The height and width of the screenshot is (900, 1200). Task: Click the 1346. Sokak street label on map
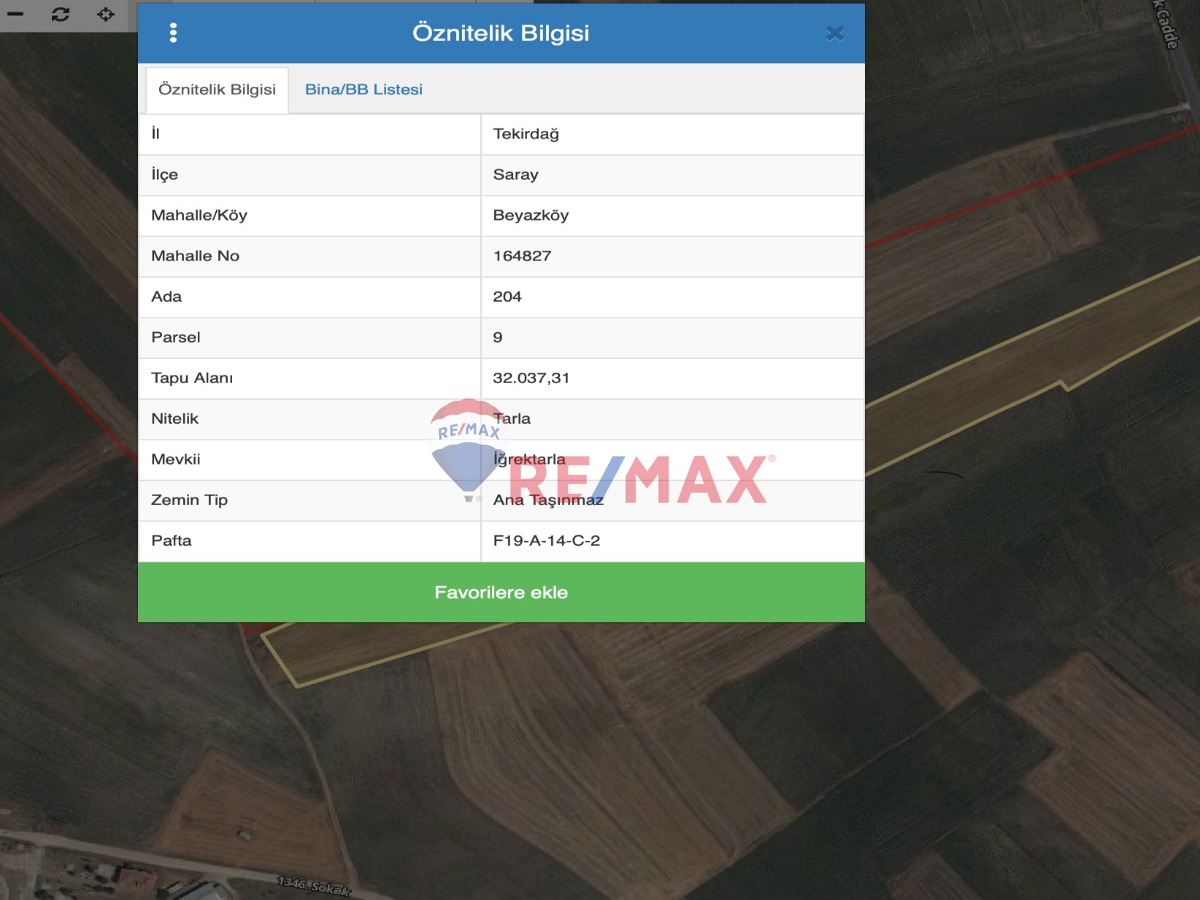point(304,882)
